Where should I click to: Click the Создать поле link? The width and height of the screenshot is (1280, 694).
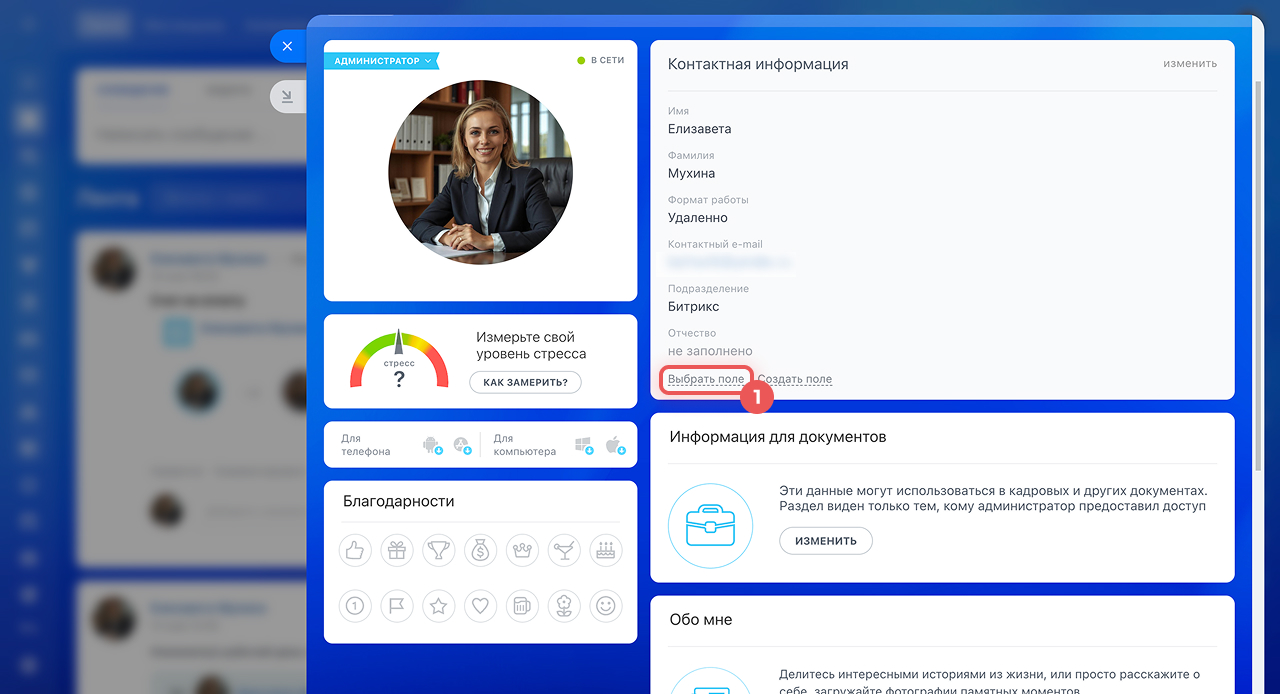point(795,379)
